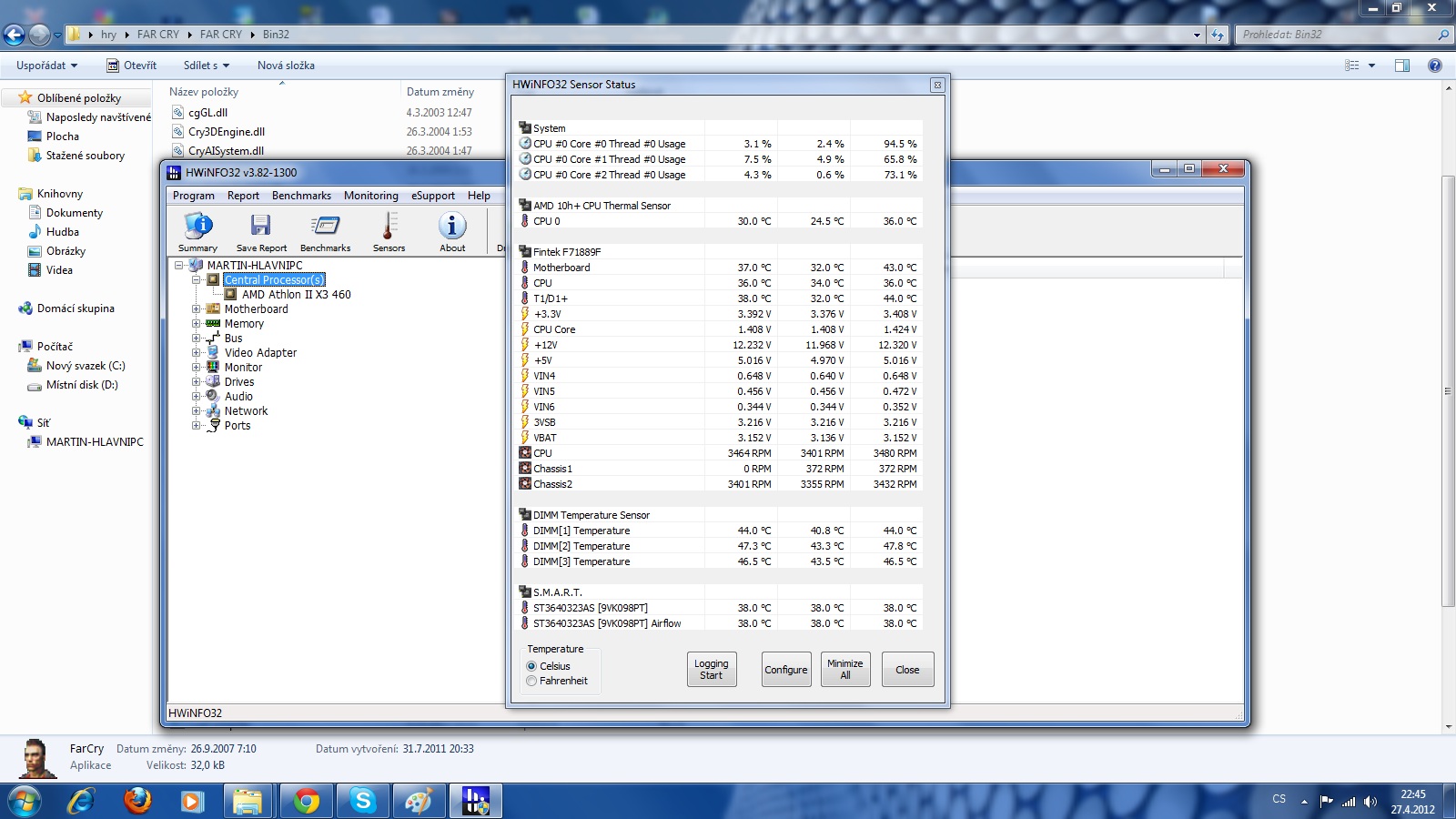
Task: Expand the Motherboard tree node
Action: [196, 309]
